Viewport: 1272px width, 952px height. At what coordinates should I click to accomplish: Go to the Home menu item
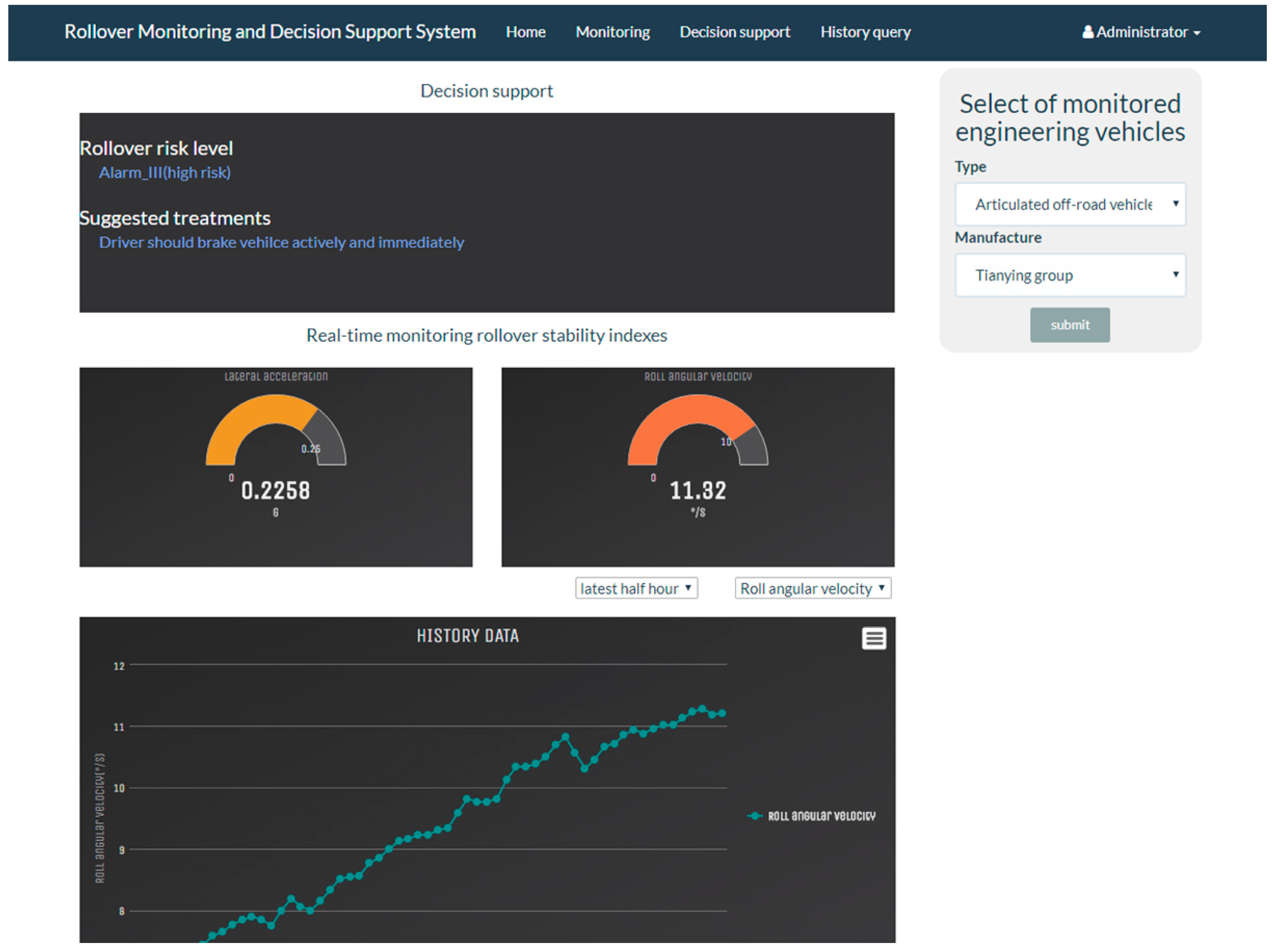point(525,32)
